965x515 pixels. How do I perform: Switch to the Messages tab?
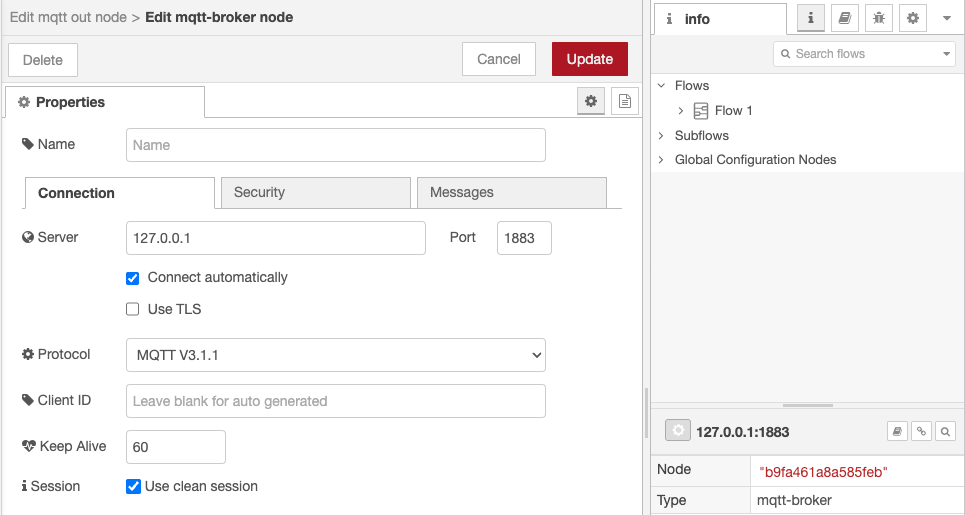[510, 193]
